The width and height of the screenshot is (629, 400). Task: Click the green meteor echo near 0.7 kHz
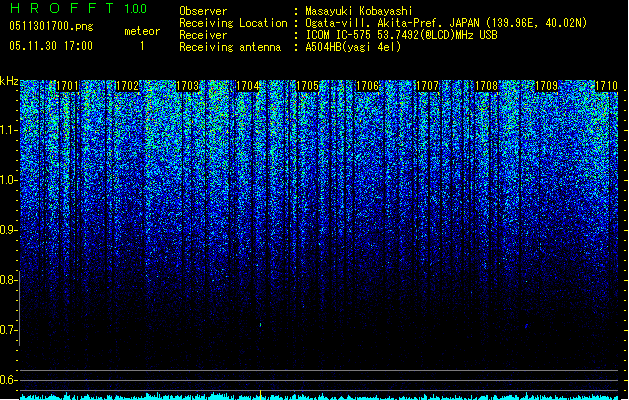(261, 325)
